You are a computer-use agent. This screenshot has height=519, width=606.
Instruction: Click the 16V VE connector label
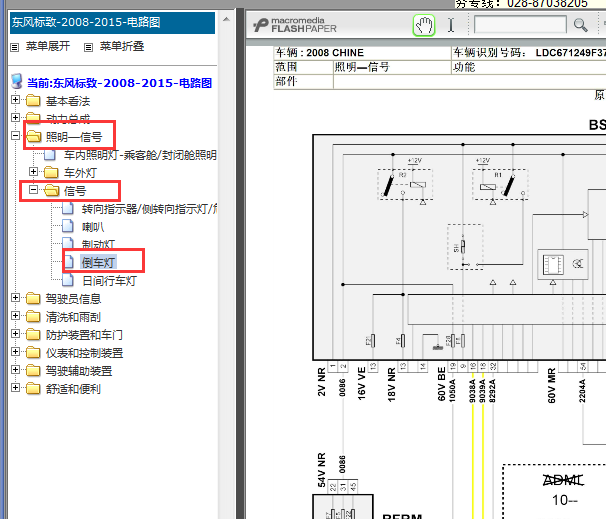[x=361, y=383]
